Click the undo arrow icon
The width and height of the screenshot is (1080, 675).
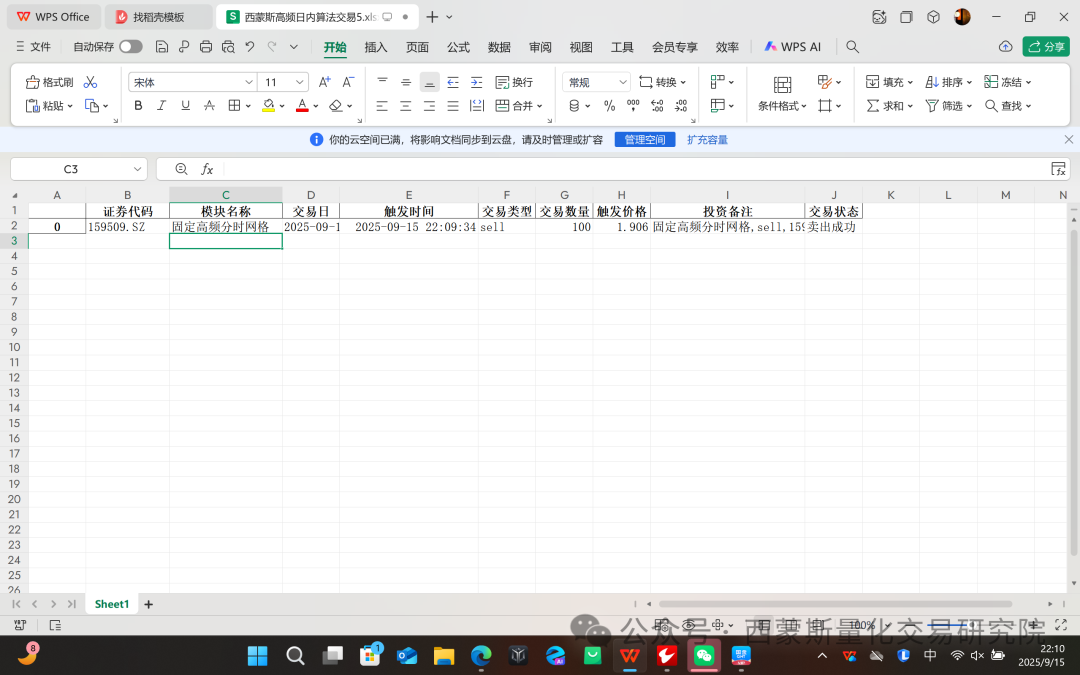(249, 46)
